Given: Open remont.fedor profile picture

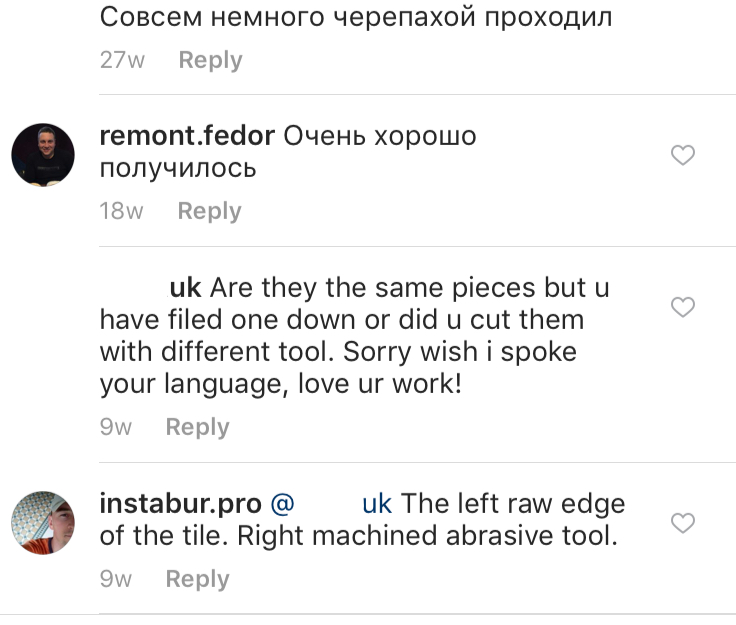Looking at the screenshot, I should pos(43,155).
